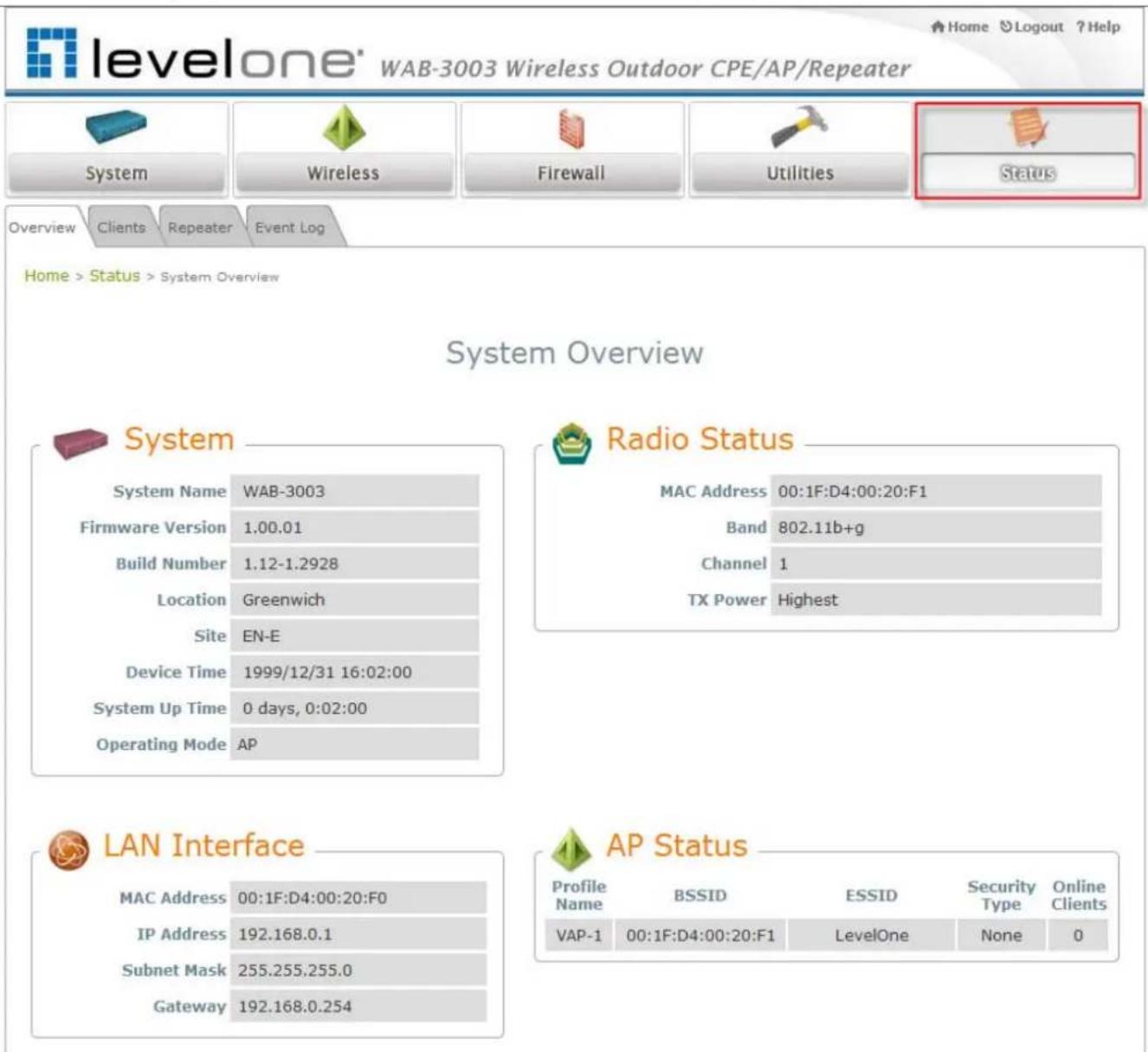Click the Security Type column header

1001,895
